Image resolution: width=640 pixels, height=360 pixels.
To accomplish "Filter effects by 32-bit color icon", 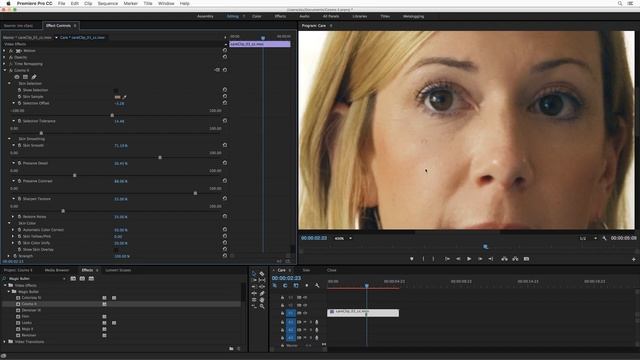I will point(82,278).
